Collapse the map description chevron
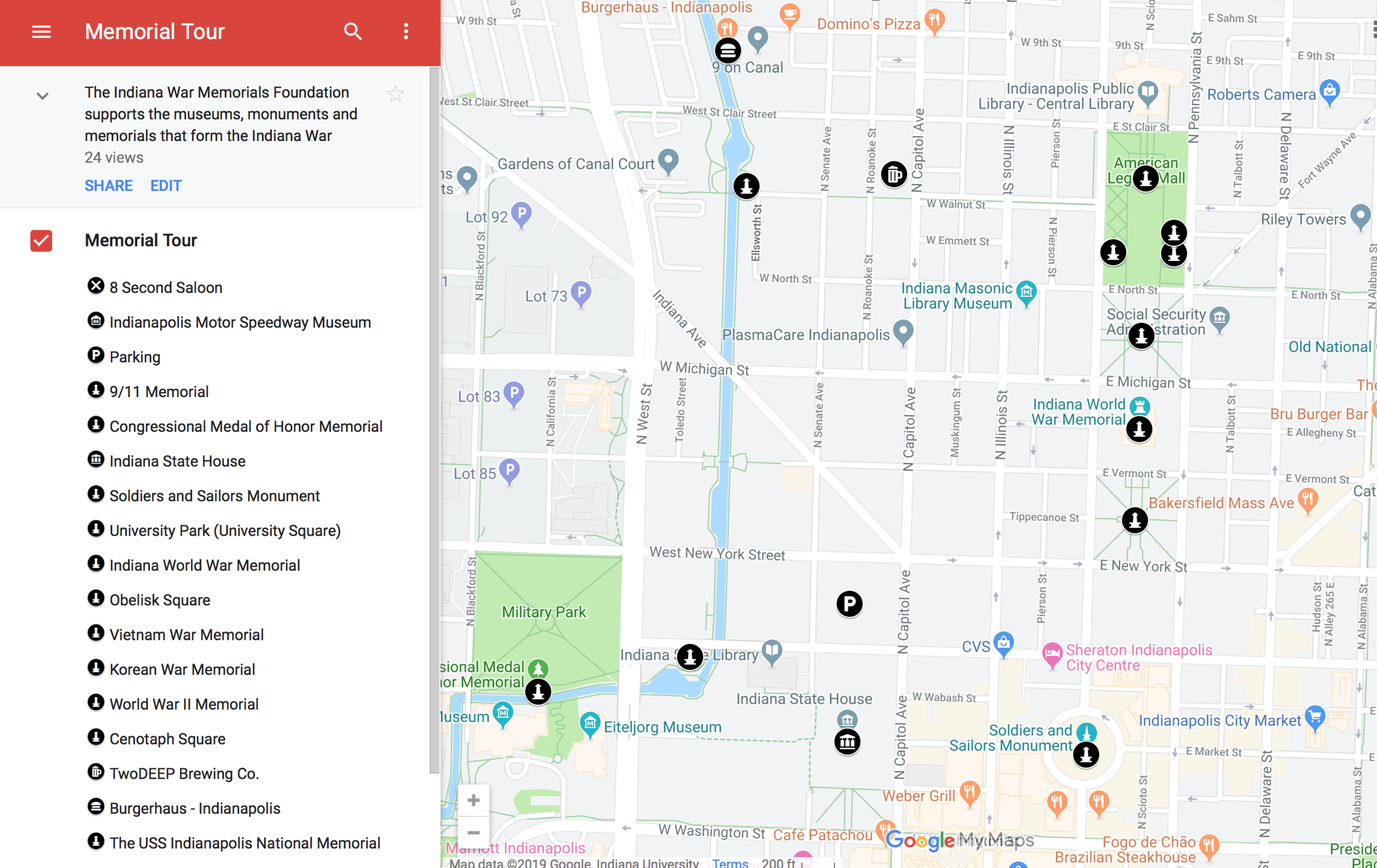Viewport: 1377px width, 868px height. pyautogui.click(x=42, y=96)
